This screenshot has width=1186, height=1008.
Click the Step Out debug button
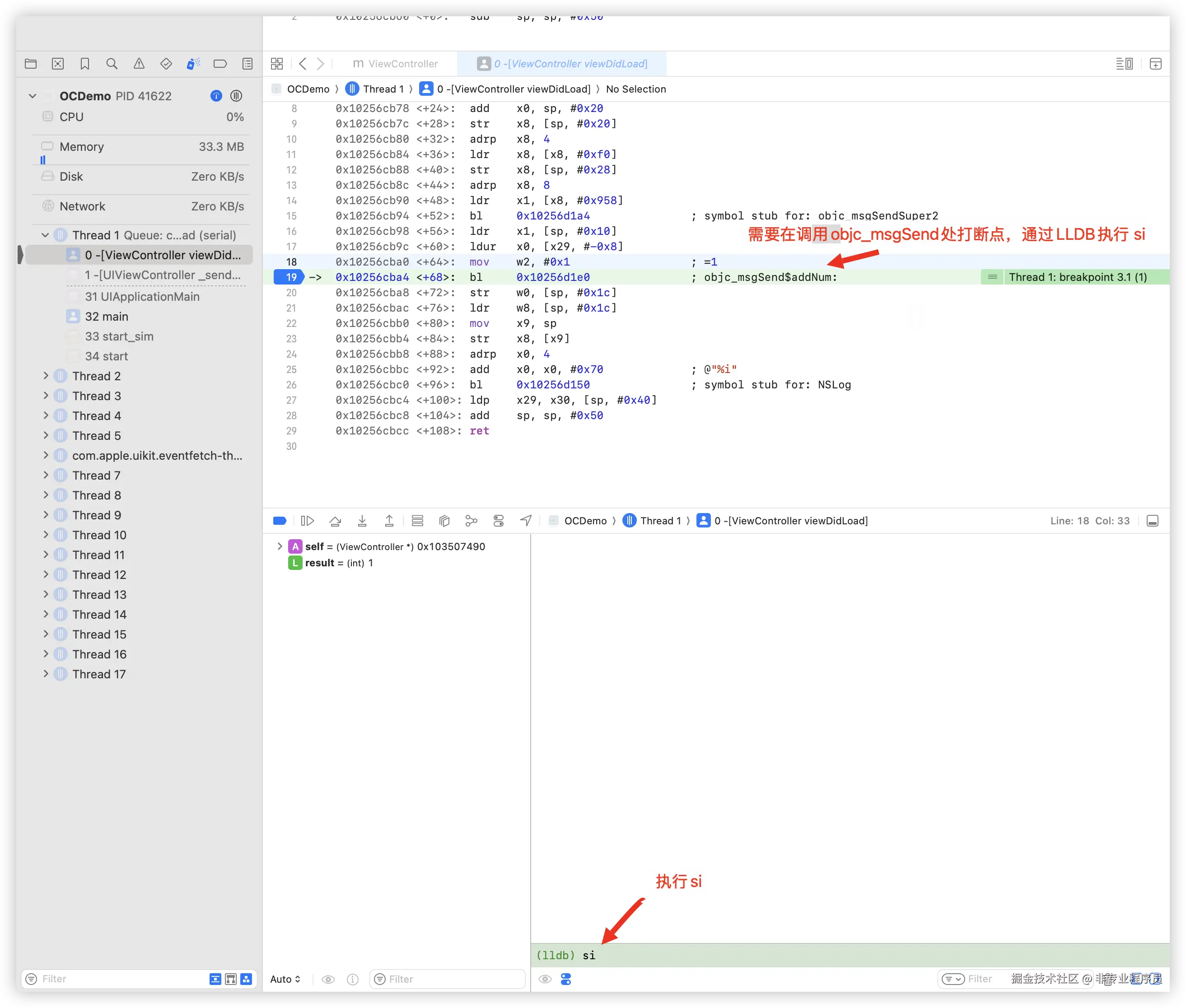click(x=389, y=521)
